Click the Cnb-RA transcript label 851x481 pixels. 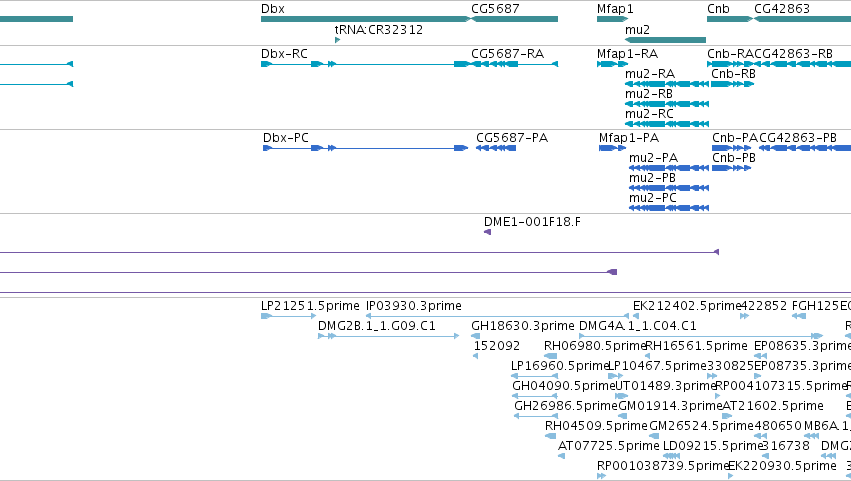coord(731,54)
